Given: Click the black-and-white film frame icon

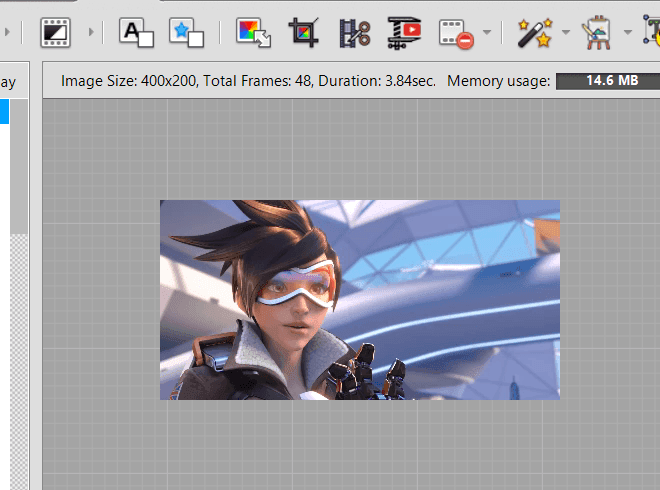Looking at the screenshot, I should pyautogui.click(x=56, y=32).
